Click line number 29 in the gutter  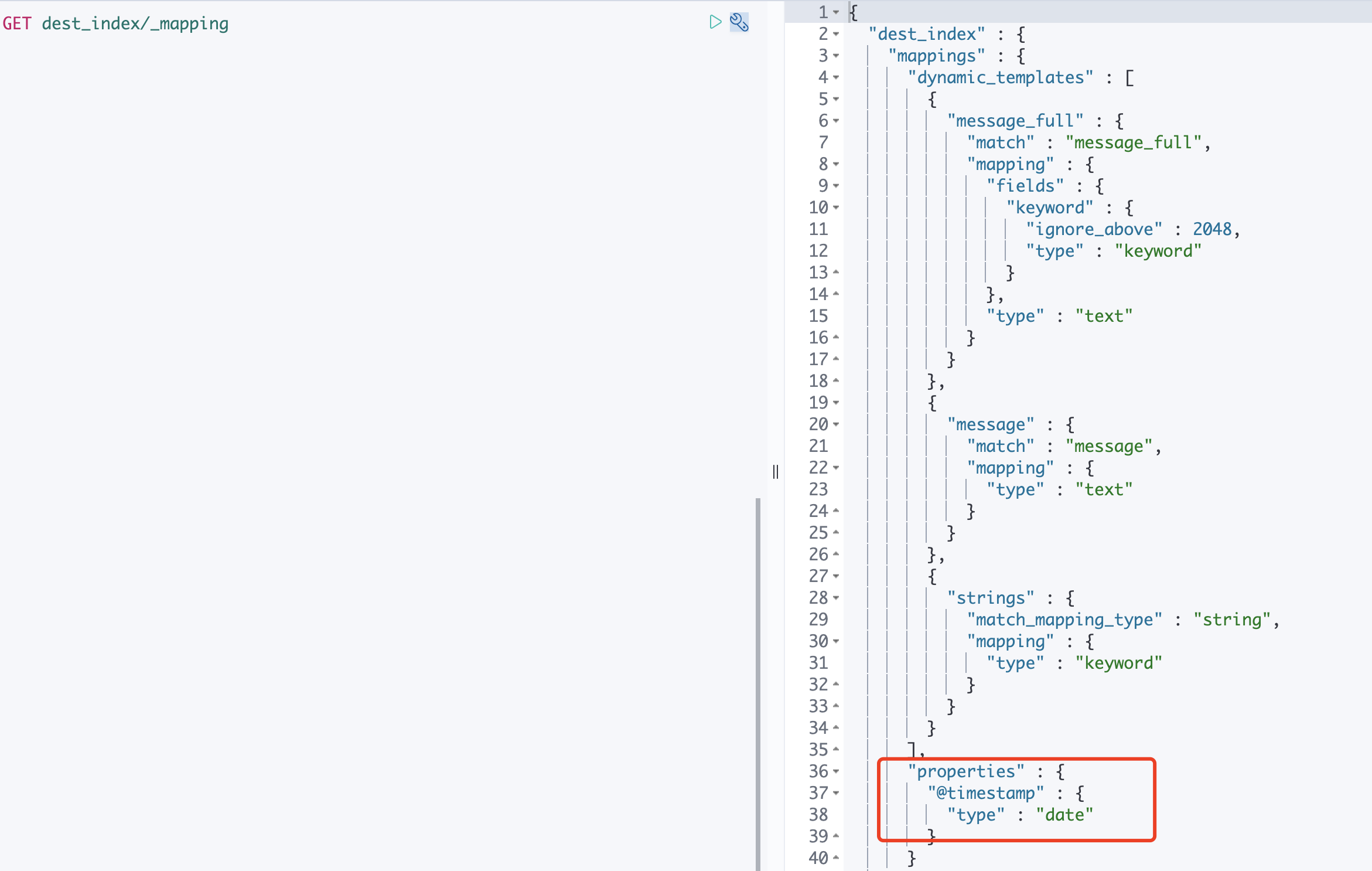[x=818, y=620]
